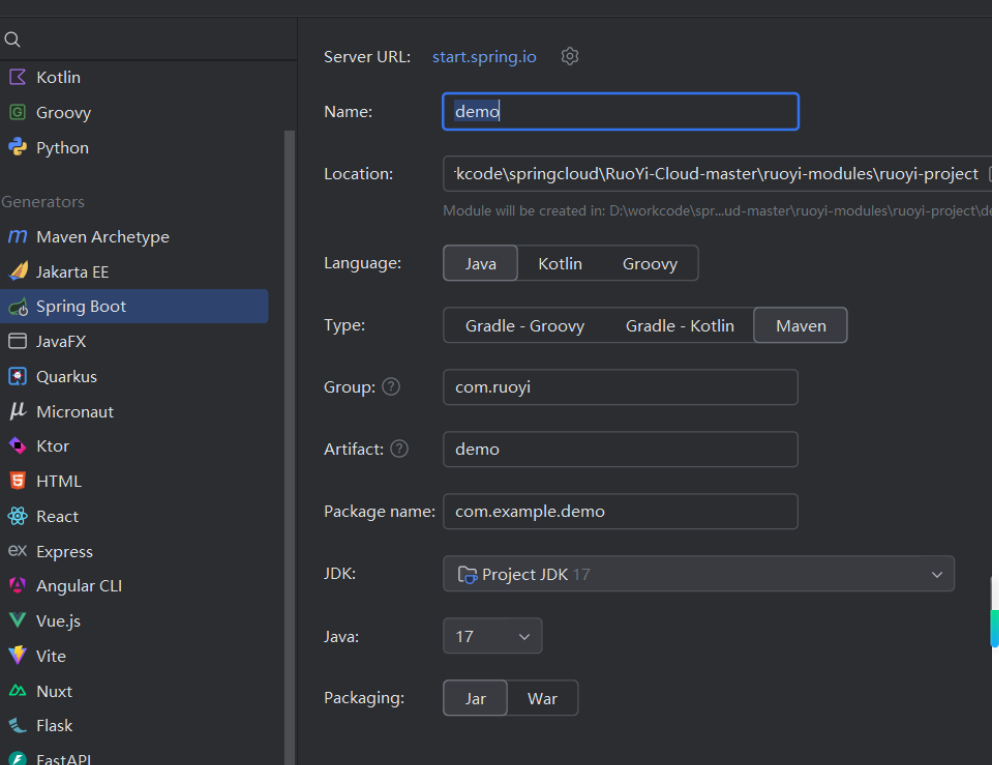Click the Quarkus logo icon
This screenshot has height=765, width=999.
(x=17, y=376)
